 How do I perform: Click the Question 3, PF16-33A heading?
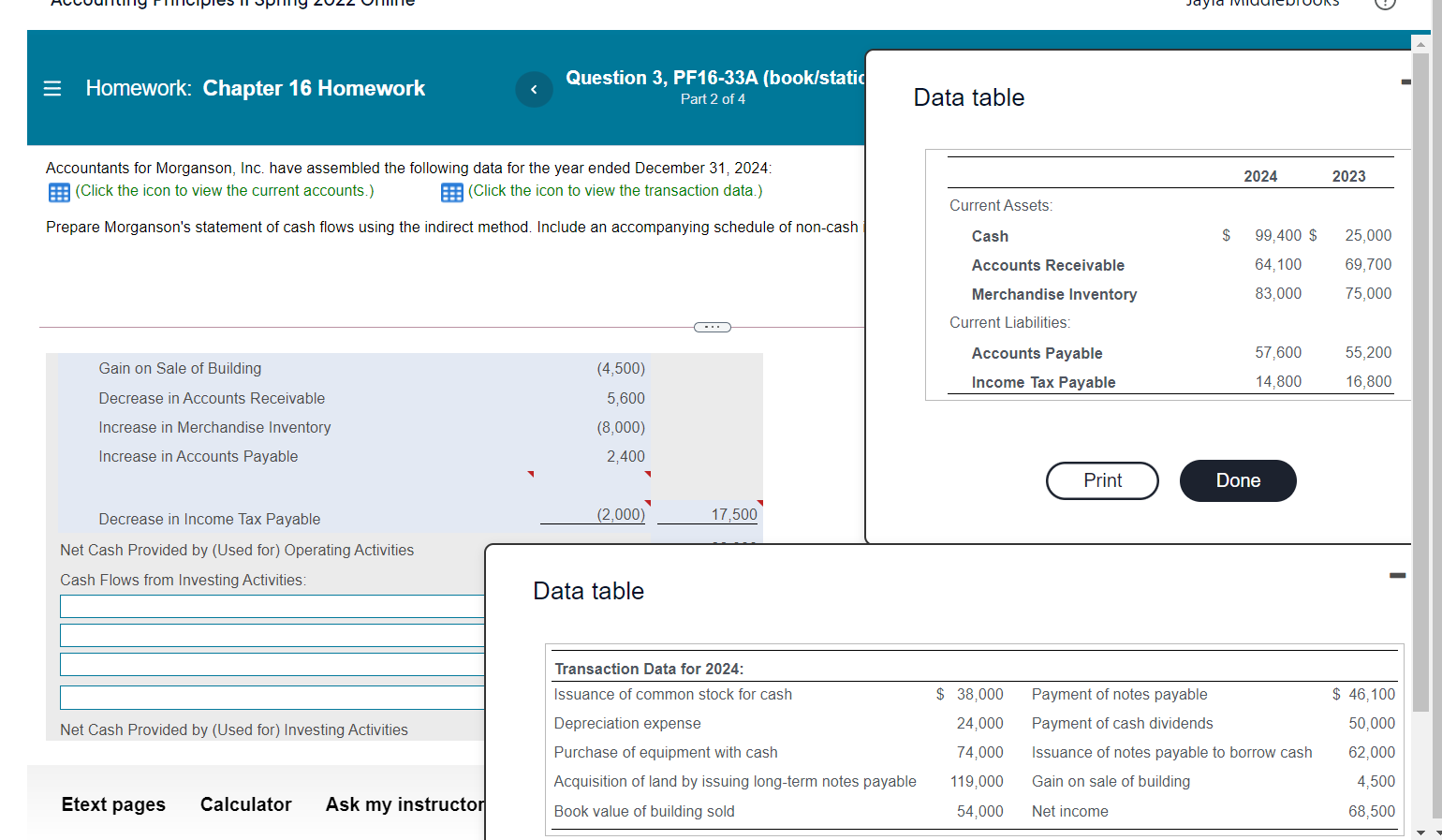coord(715,78)
